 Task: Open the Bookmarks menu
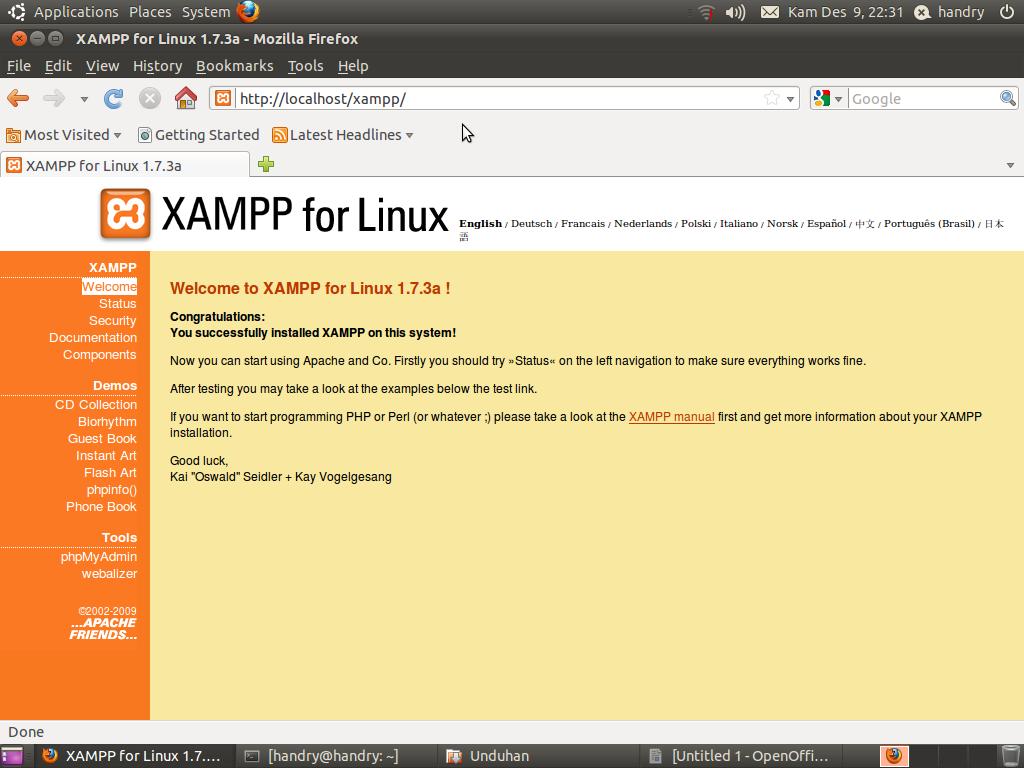[x=234, y=66]
